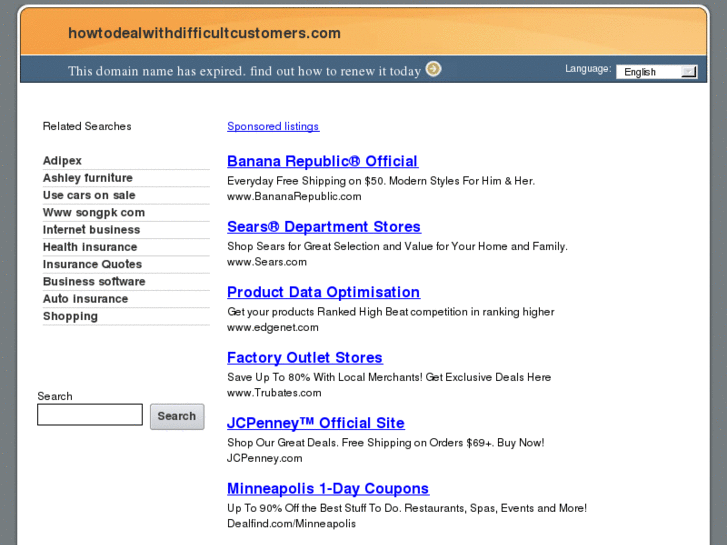Open the Sponsored listings link
This screenshot has height=545, width=727.
[x=273, y=126]
